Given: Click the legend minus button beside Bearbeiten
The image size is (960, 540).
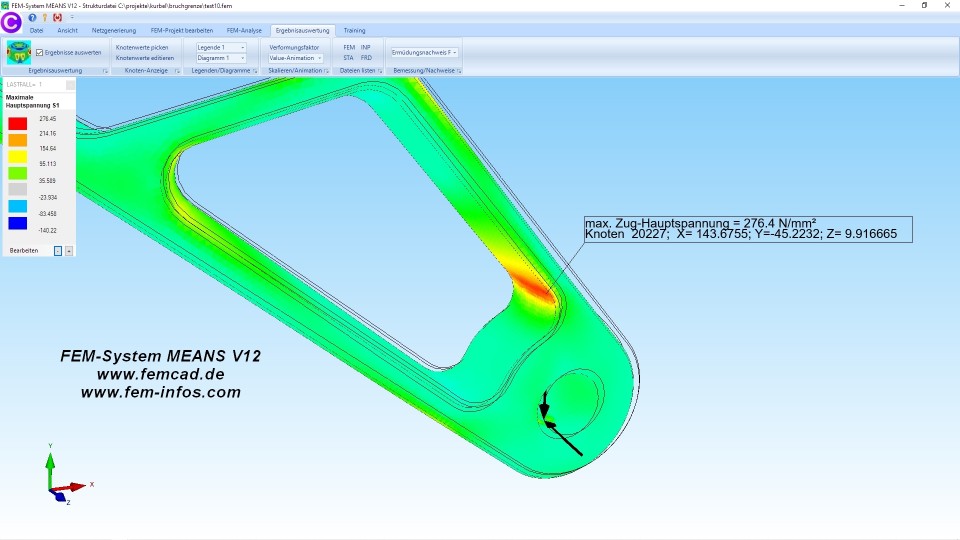Looking at the screenshot, I should point(58,250).
